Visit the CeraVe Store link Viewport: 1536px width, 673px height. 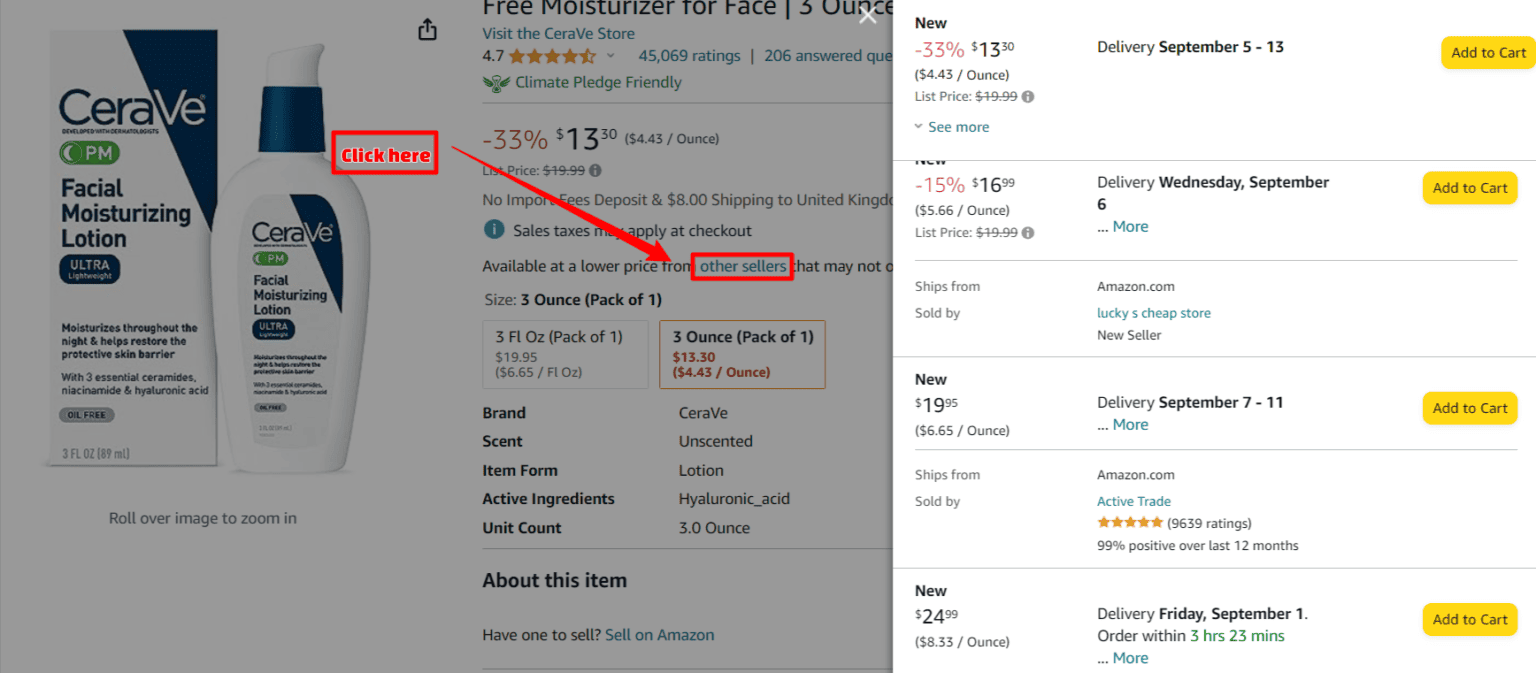pyautogui.click(x=558, y=34)
